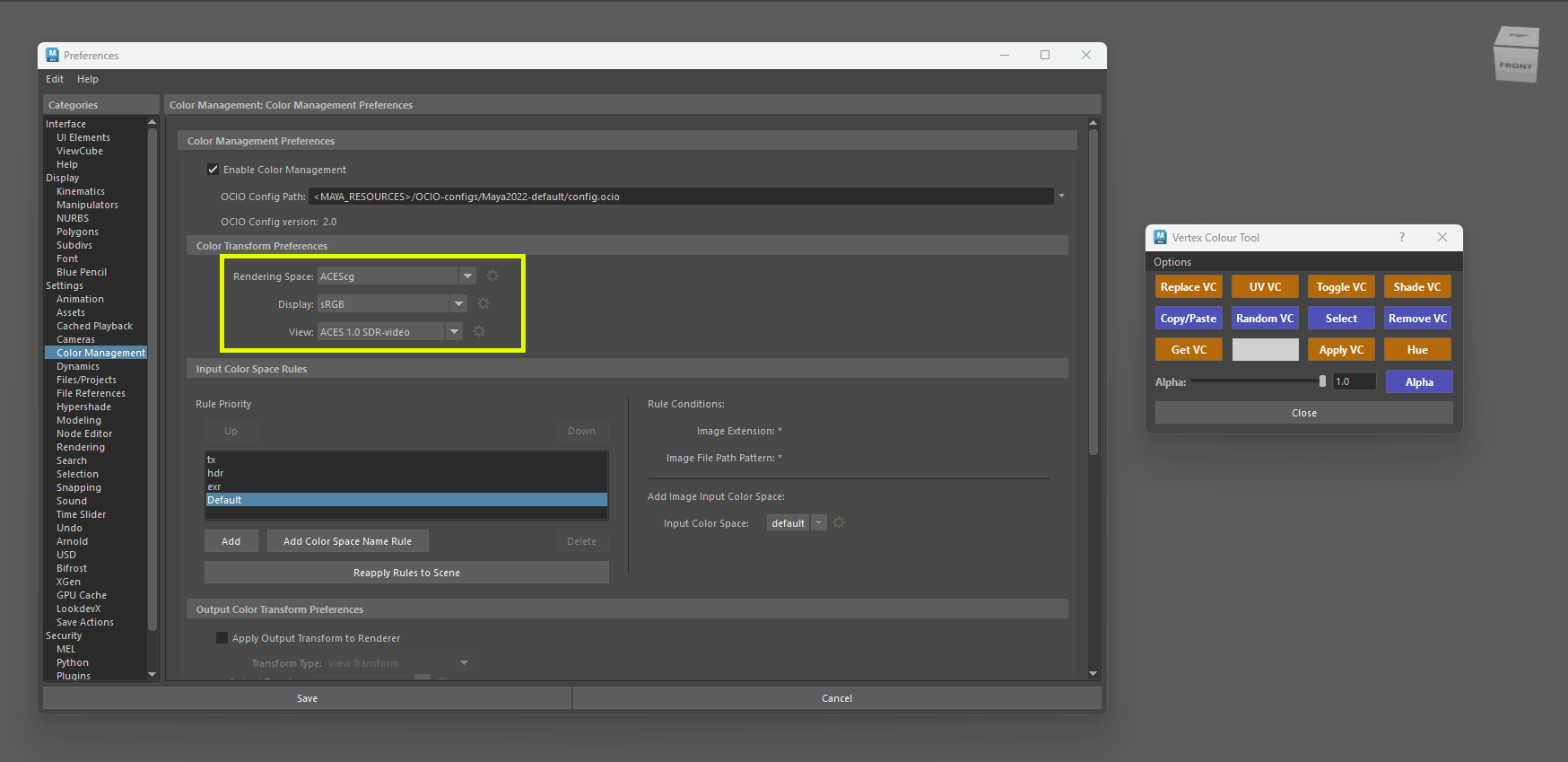Screen dimensions: 1568x762
Task: Maximize the Preferences window
Action: click(x=1045, y=55)
